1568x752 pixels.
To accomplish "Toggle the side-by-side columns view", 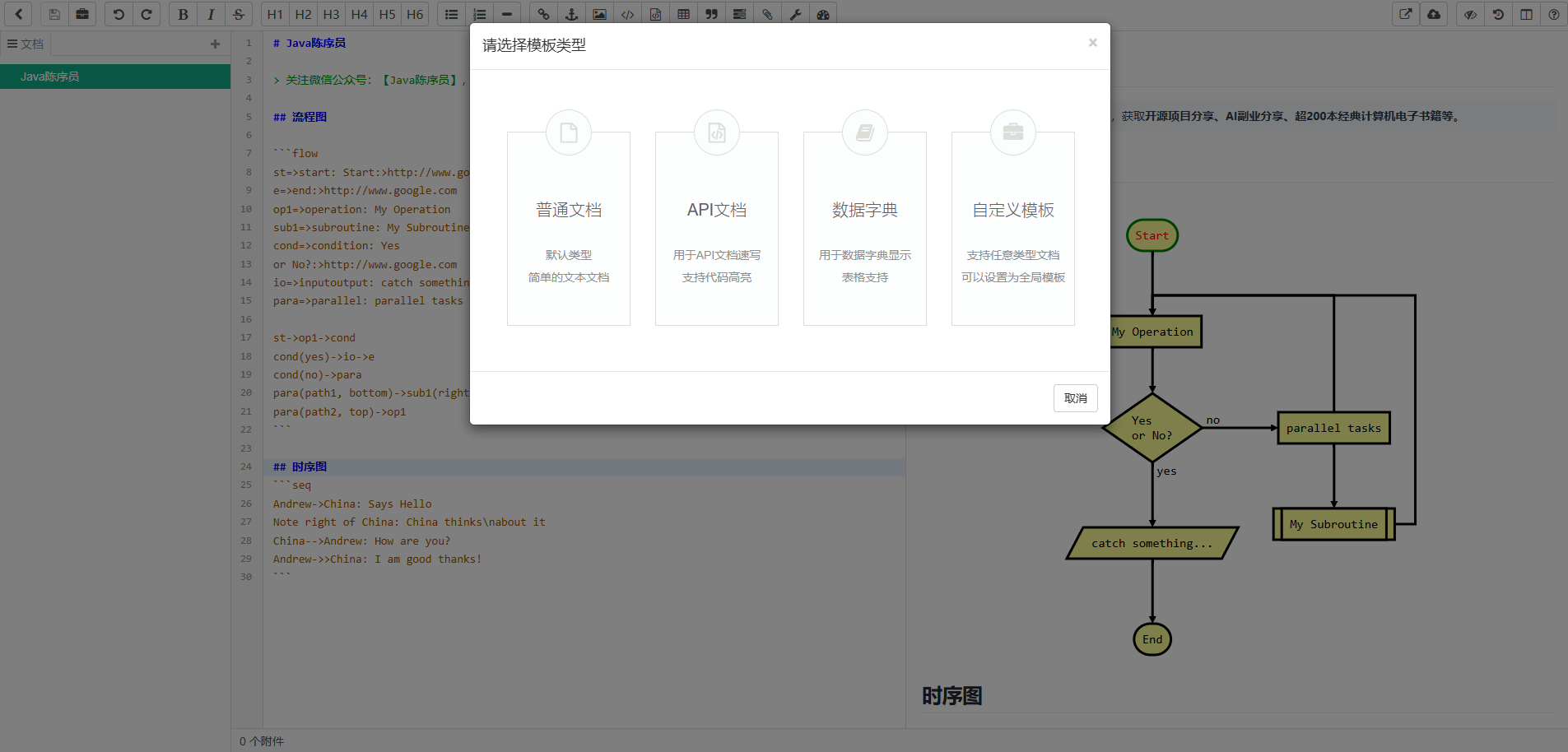I will tap(1526, 14).
